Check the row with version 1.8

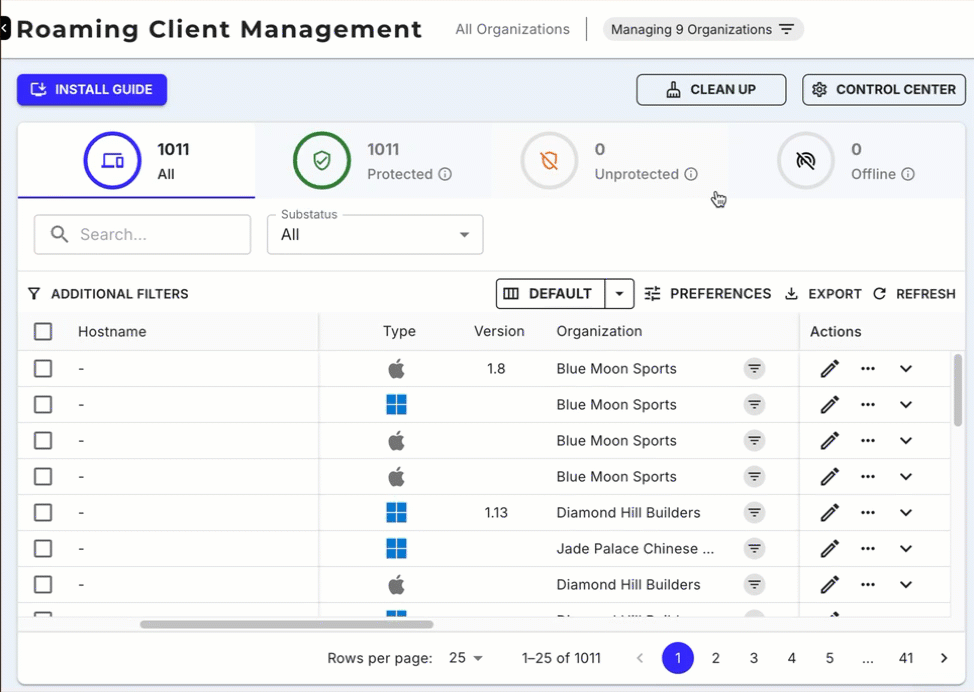coord(43,369)
